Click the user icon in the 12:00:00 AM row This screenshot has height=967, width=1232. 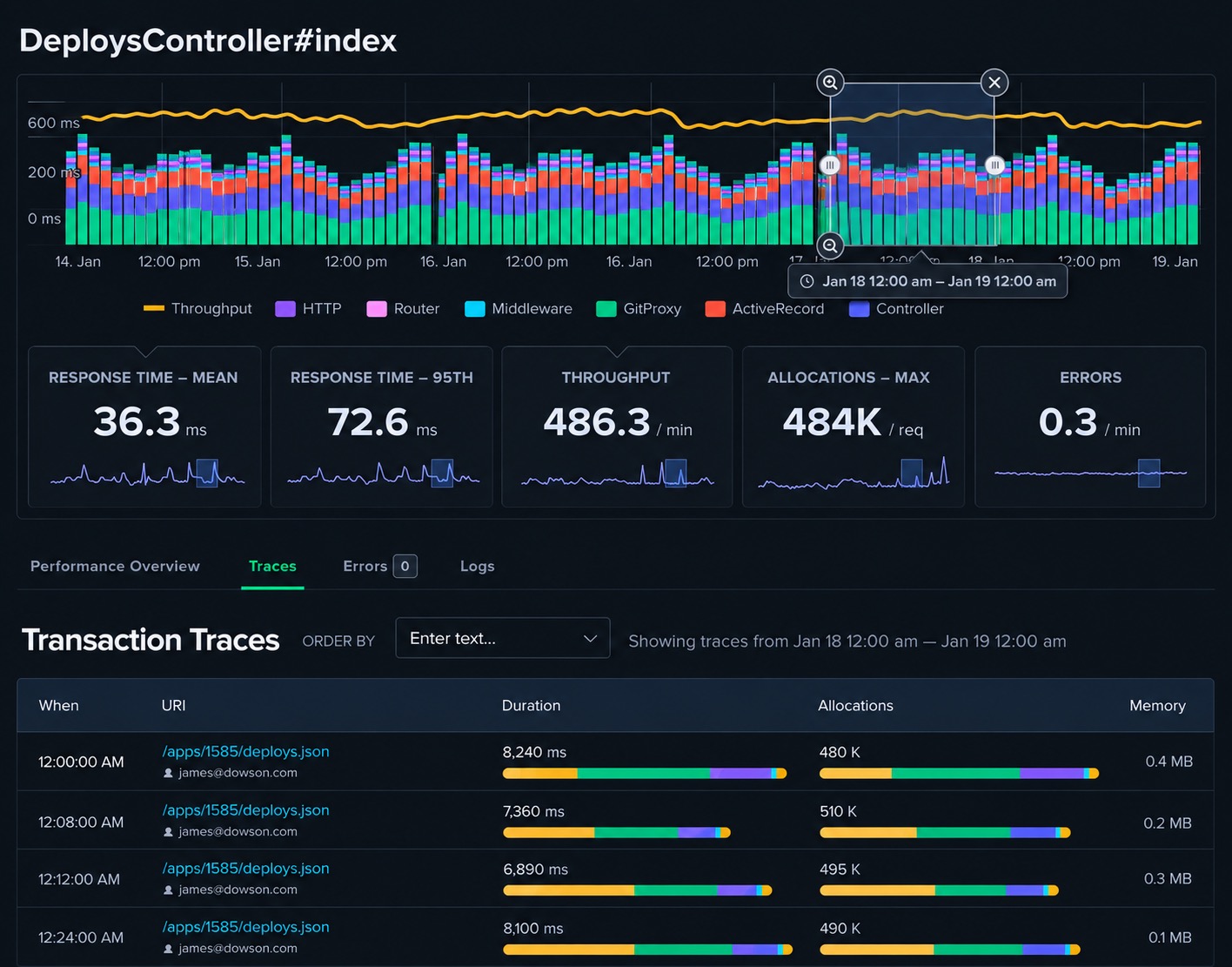[168, 773]
